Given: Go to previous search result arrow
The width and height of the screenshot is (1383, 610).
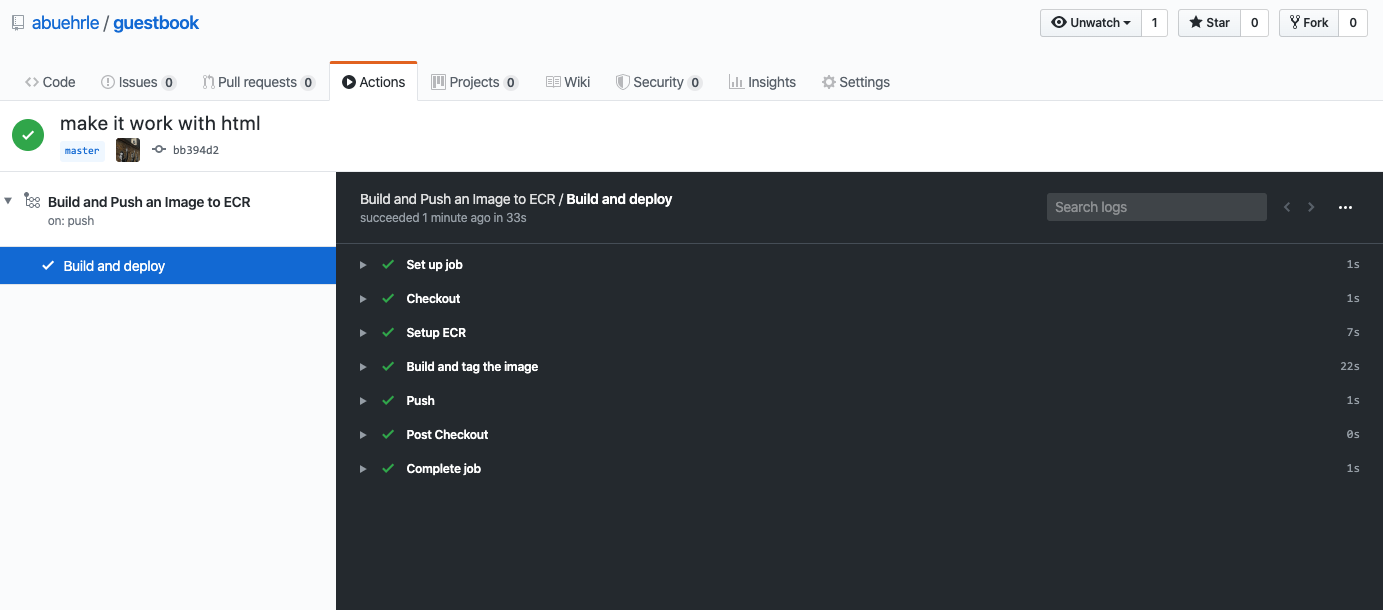Looking at the screenshot, I should (1287, 207).
